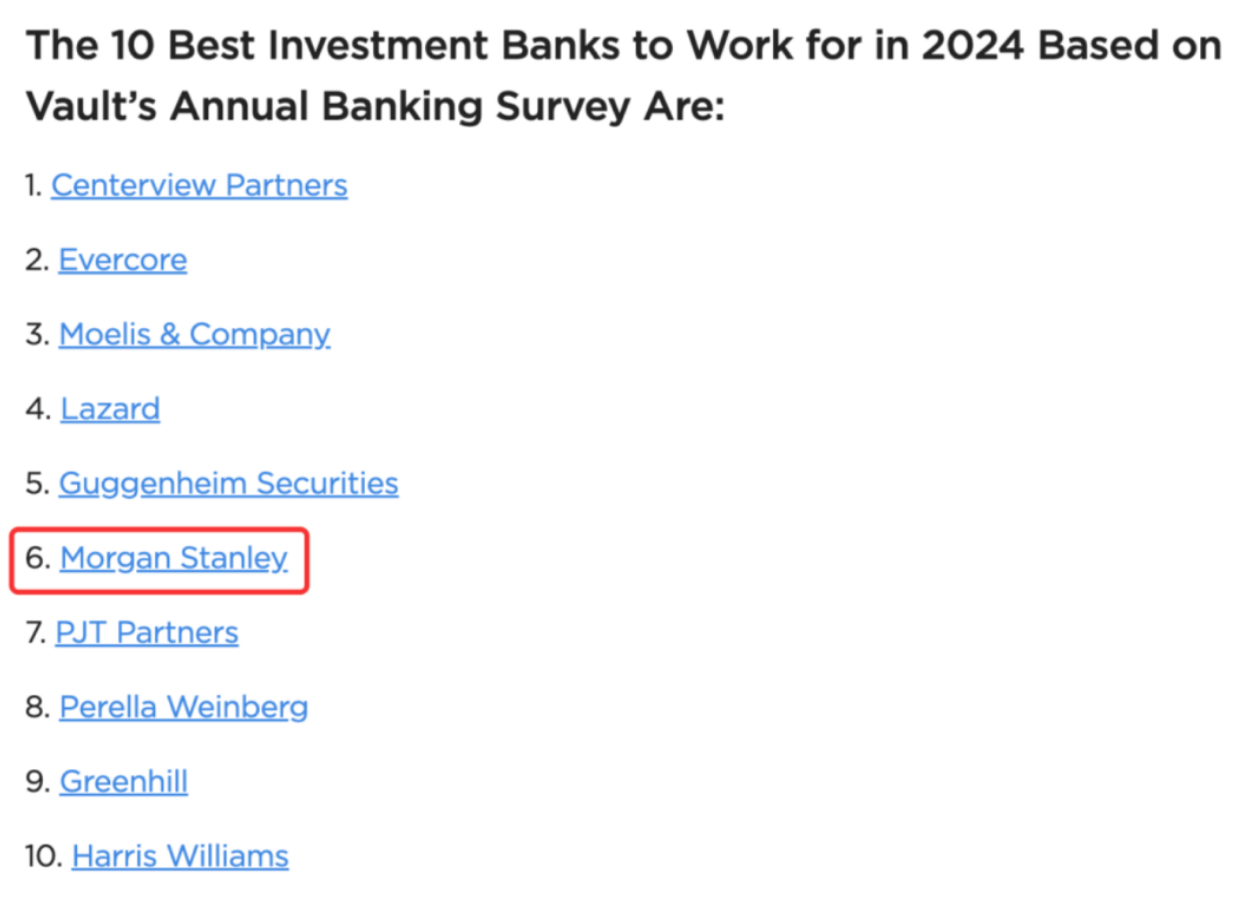Click list number 3 before Moelis & Company
The image size is (1250, 906).
(x=37, y=334)
